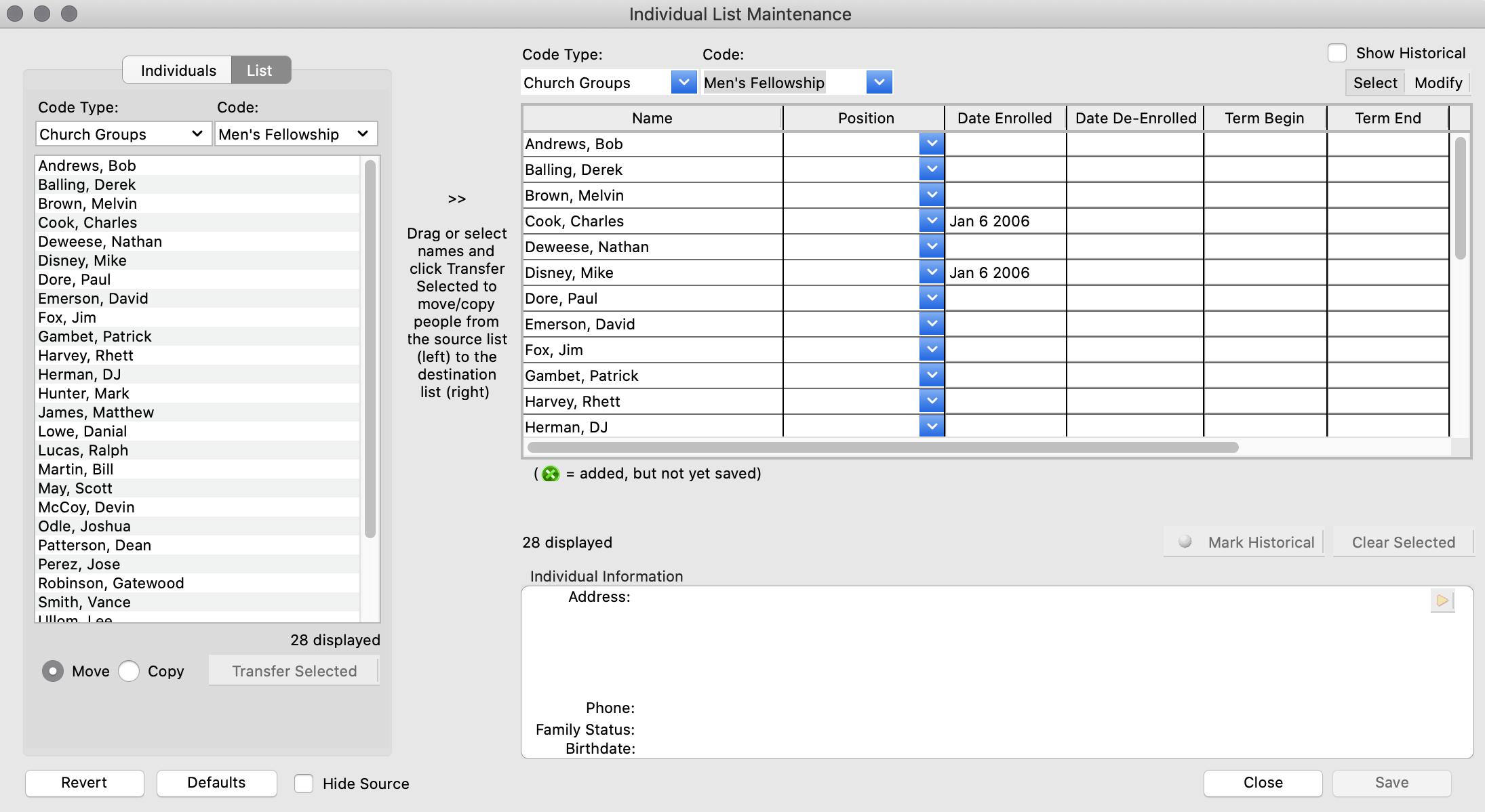This screenshot has width=1485, height=812.
Task: Switch to the Modify mode
Action: point(1438,83)
